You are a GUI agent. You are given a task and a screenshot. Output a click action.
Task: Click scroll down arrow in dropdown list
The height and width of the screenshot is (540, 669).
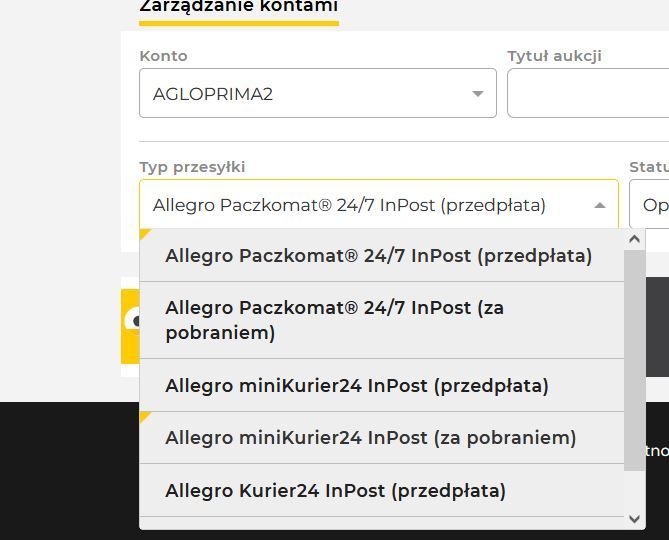coord(634,519)
